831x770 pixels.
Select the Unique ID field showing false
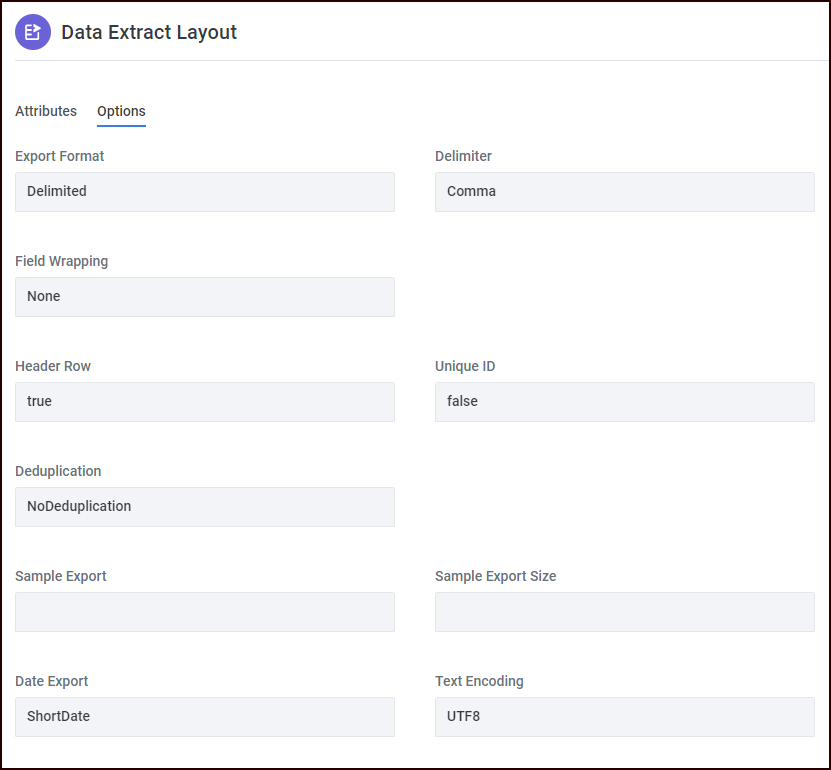tap(624, 401)
